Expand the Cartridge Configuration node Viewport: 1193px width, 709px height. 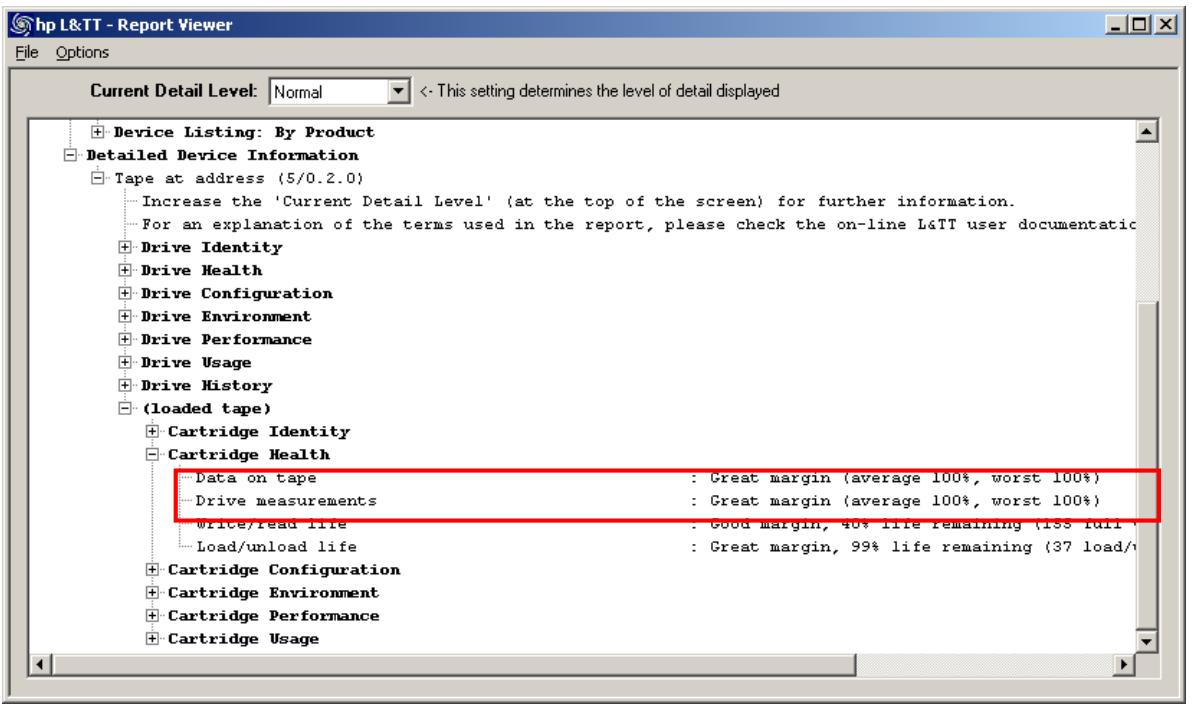(x=152, y=569)
